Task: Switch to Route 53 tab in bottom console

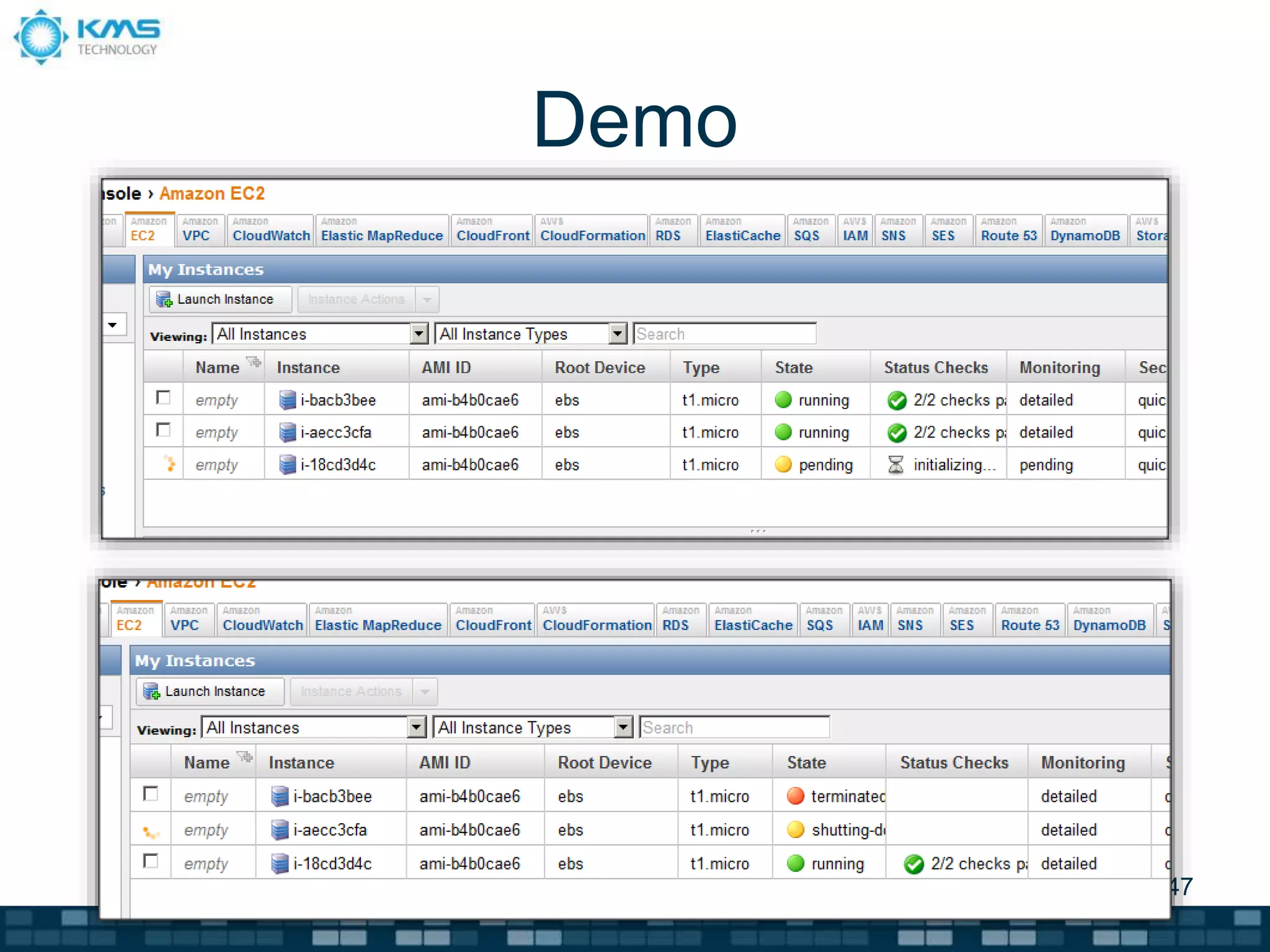Action: (x=1029, y=619)
